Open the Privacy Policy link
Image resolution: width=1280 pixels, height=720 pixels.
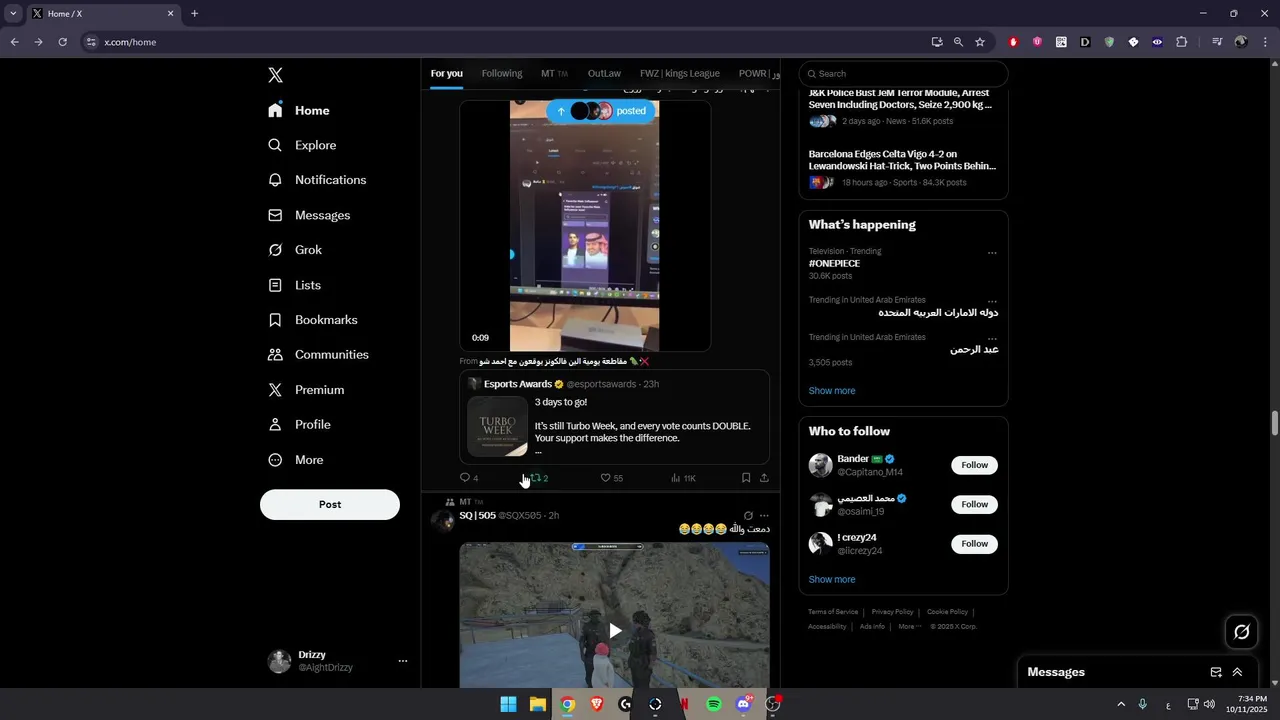tap(892, 612)
